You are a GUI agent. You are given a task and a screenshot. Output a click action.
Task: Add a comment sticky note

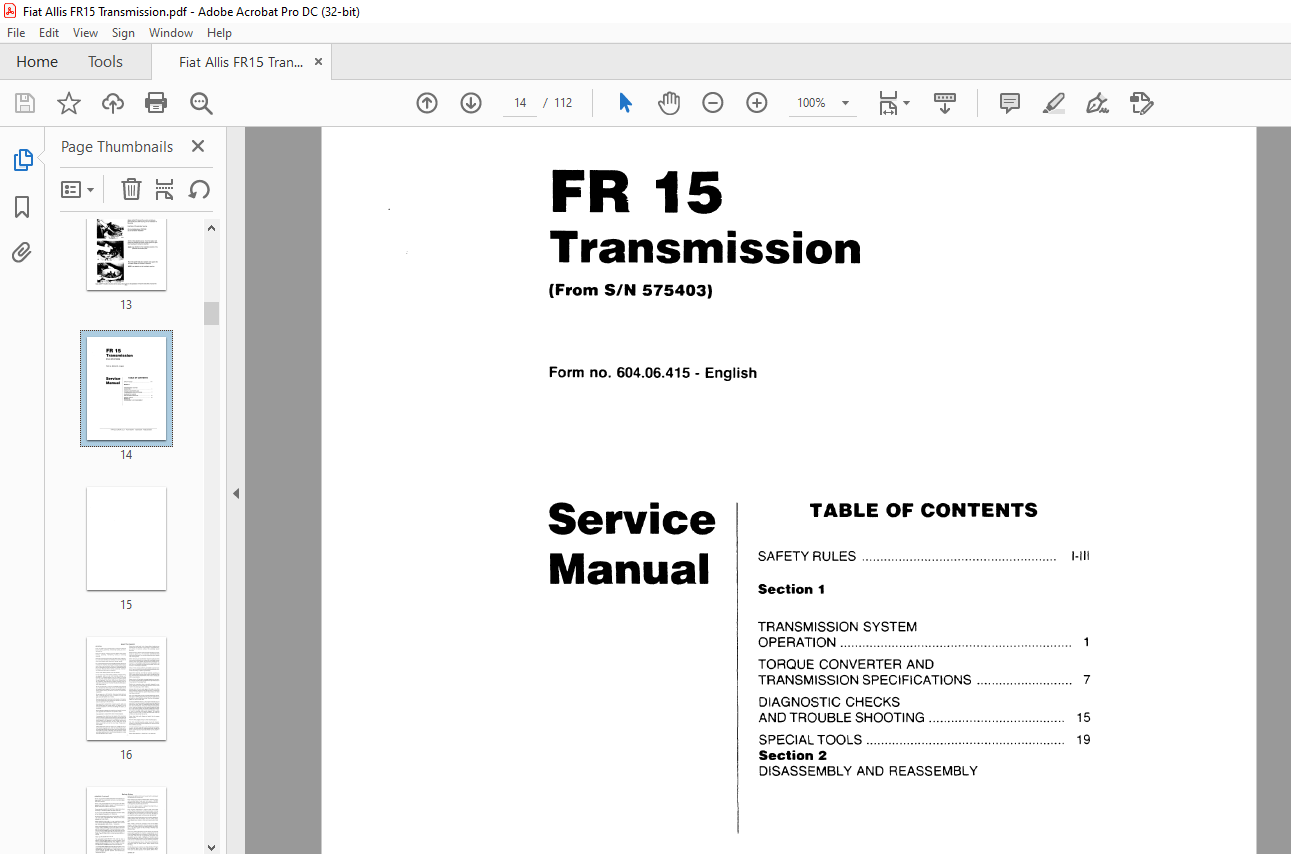(x=1010, y=103)
